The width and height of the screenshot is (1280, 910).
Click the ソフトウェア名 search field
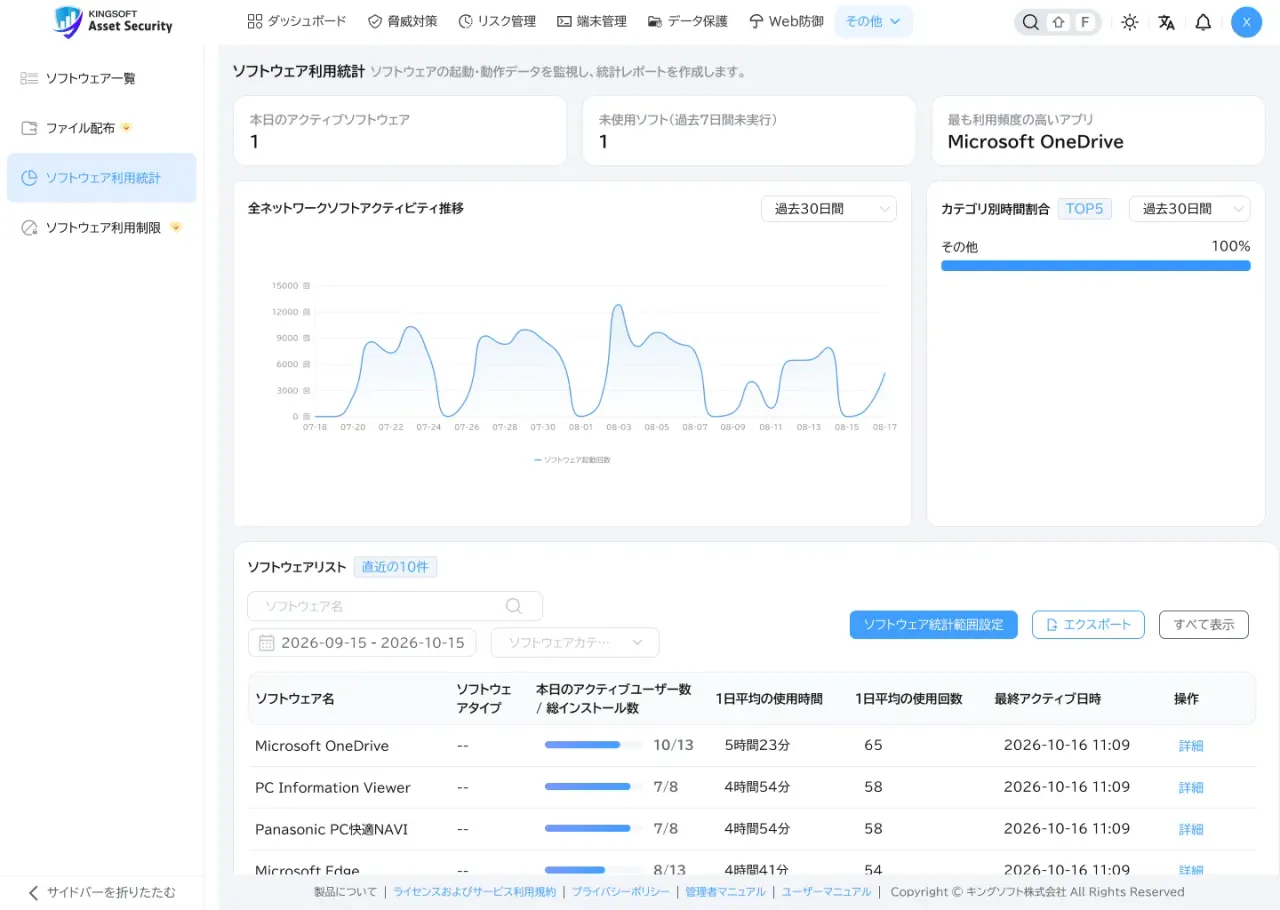(395, 606)
